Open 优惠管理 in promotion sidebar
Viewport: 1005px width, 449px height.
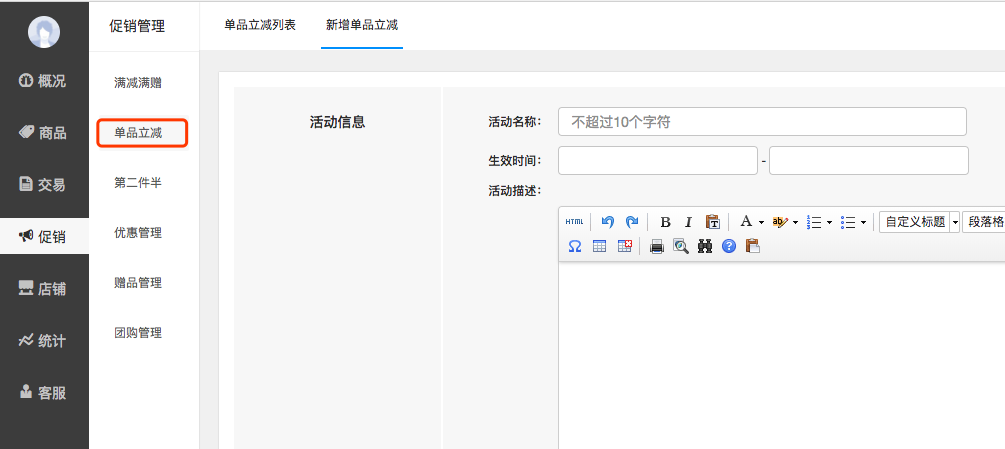[138, 233]
